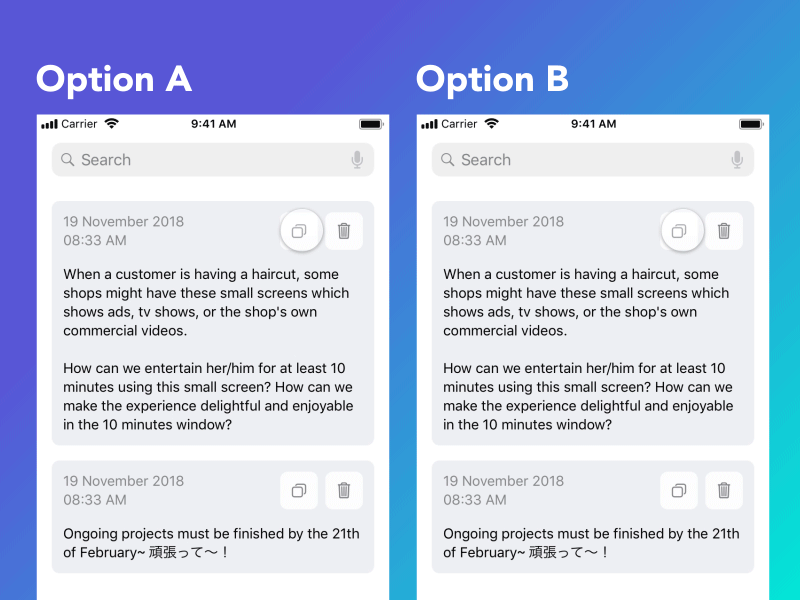Click the delete icon on Option B's first note
This screenshot has width=800, height=600.
point(724,230)
